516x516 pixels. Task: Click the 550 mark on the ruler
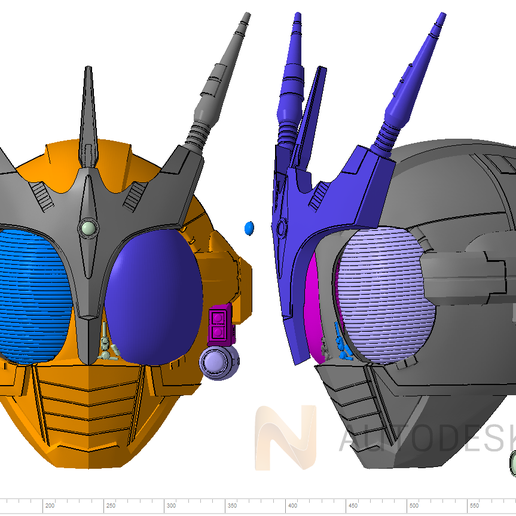(474, 506)
